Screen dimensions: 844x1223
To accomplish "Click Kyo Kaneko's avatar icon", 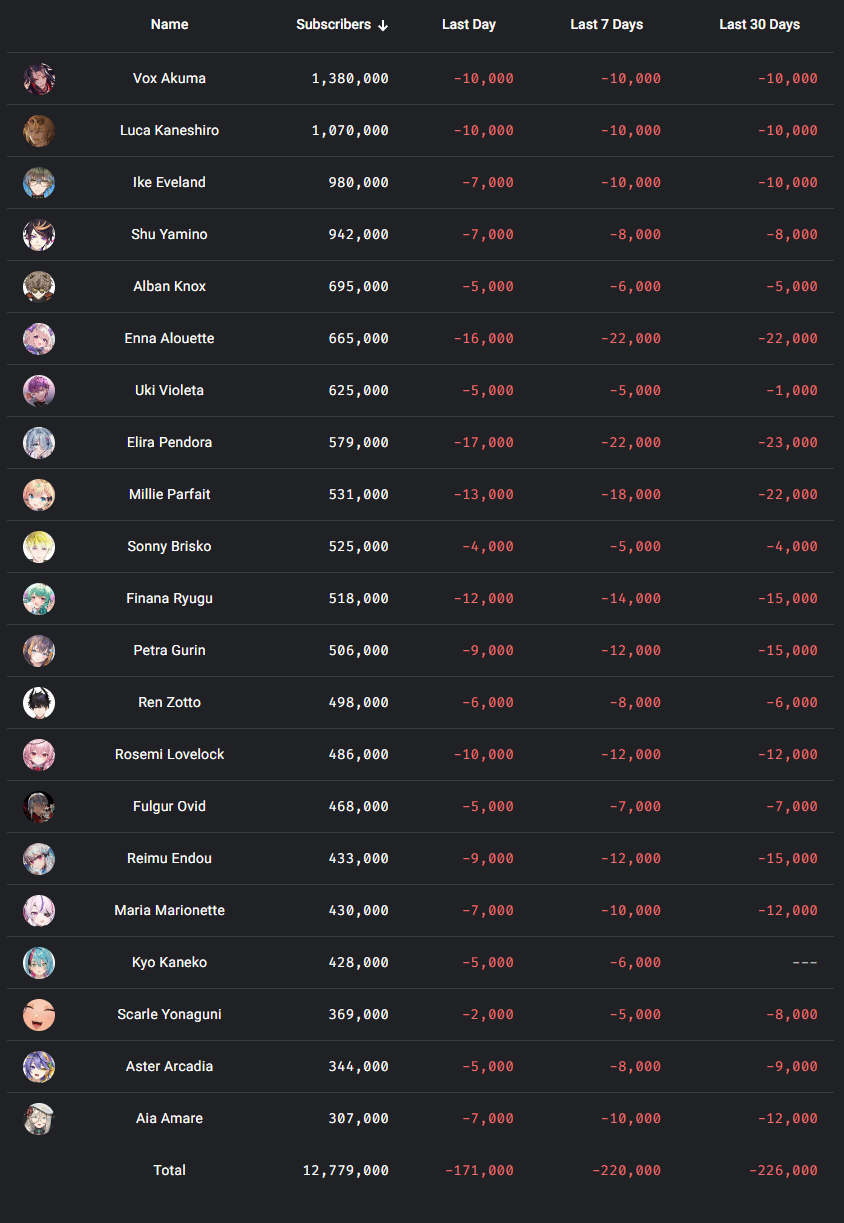I will (x=39, y=963).
